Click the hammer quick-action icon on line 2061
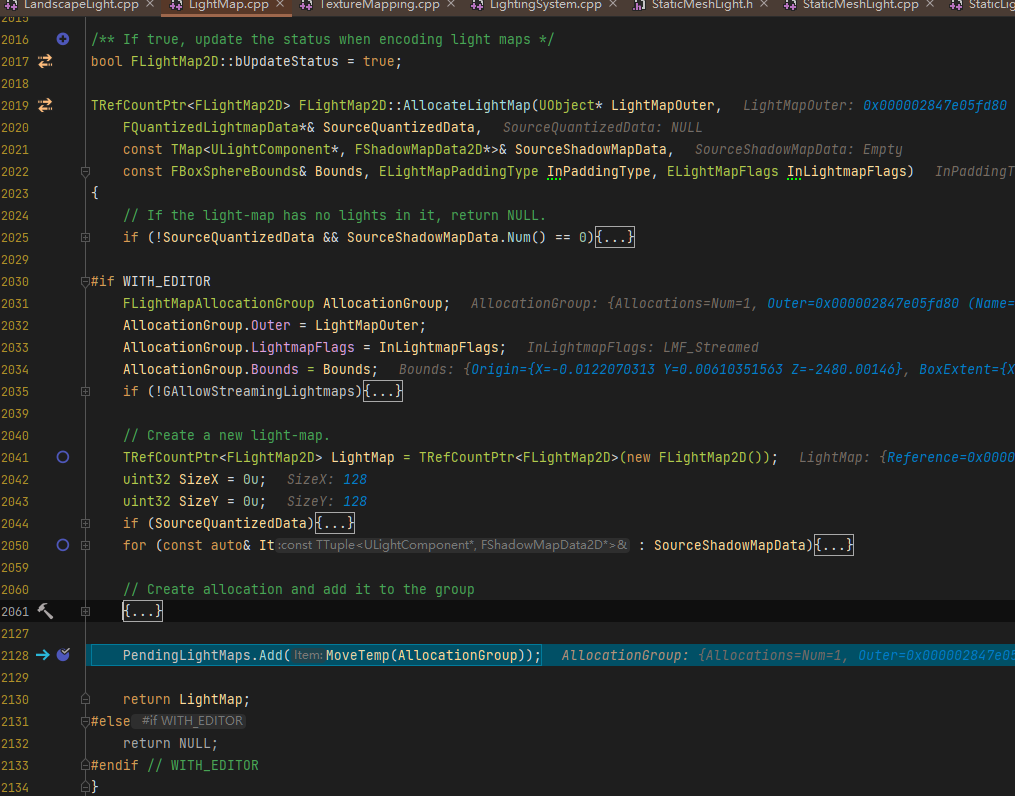The width and height of the screenshot is (1015, 796). tap(45, 611)
